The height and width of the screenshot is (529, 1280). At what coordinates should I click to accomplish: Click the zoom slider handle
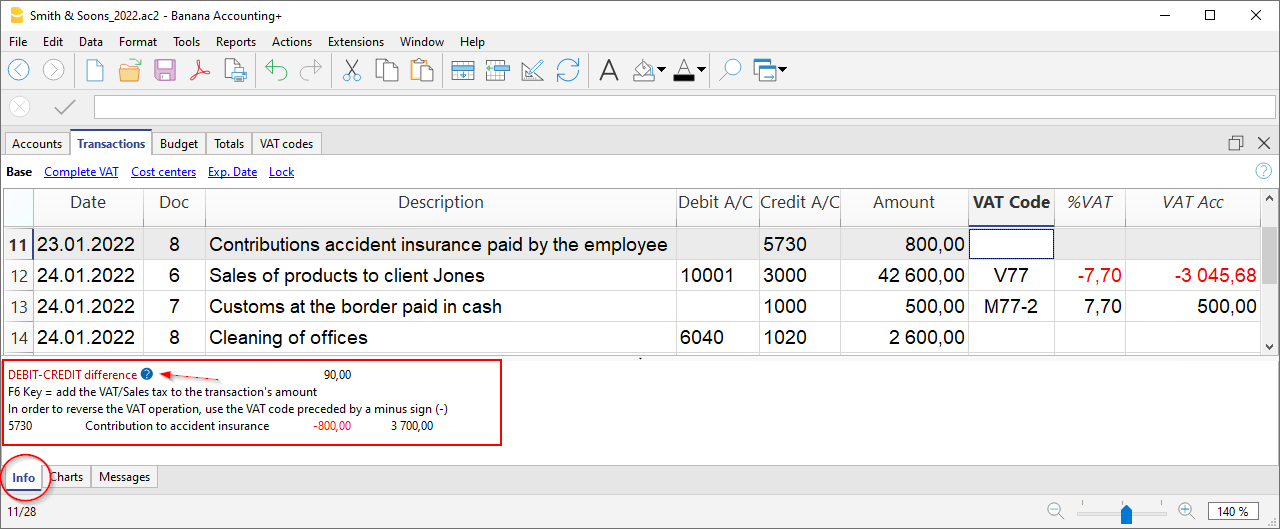1126,513
